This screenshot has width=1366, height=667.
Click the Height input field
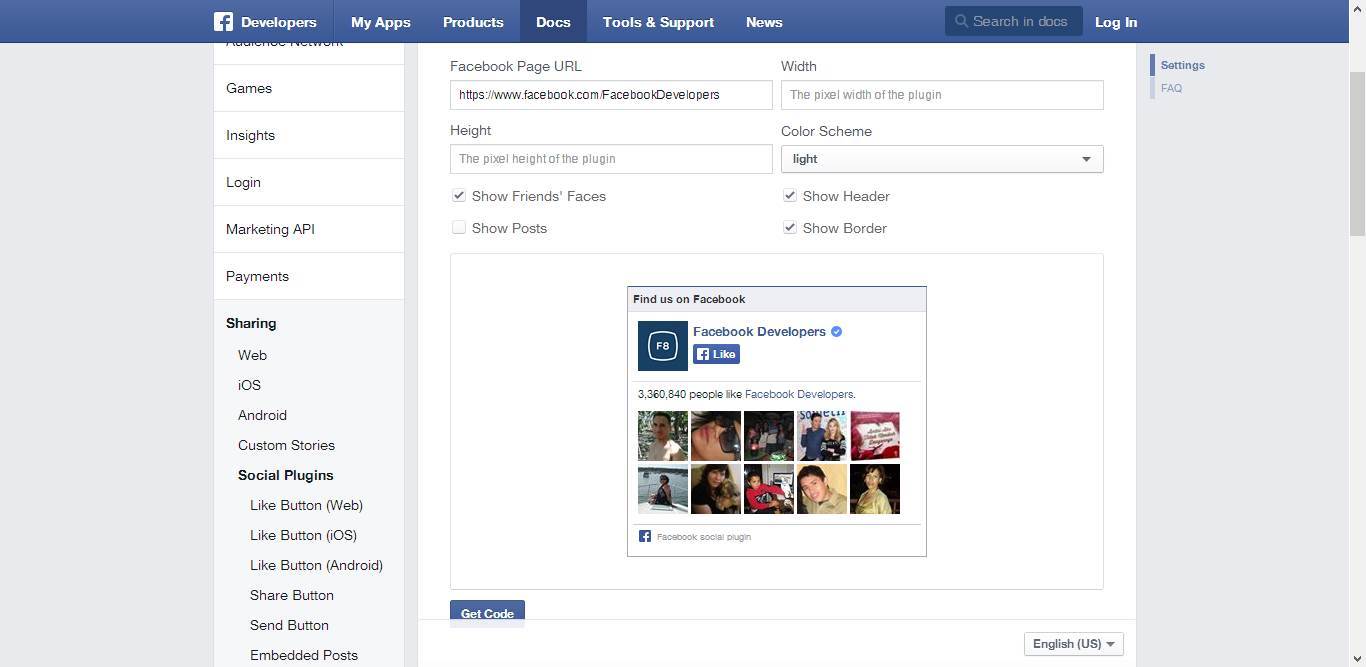click(611, 159)
